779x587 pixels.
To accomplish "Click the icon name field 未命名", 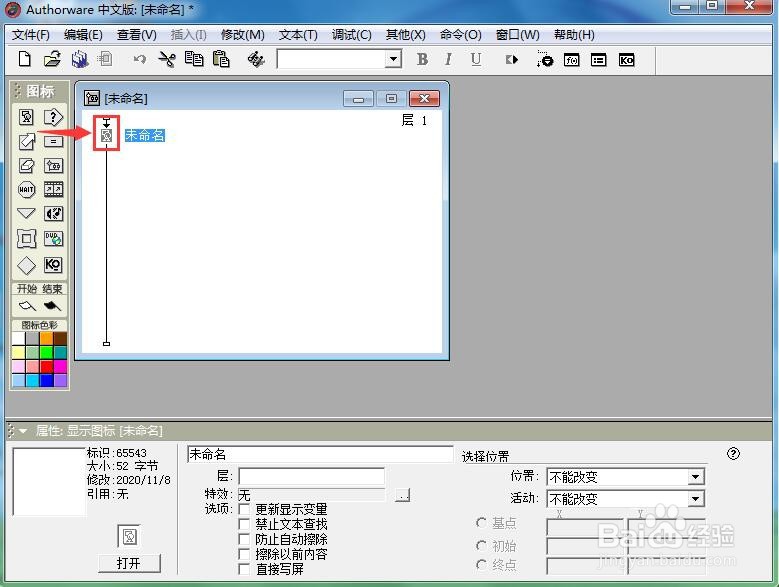I will coord(320,454).
